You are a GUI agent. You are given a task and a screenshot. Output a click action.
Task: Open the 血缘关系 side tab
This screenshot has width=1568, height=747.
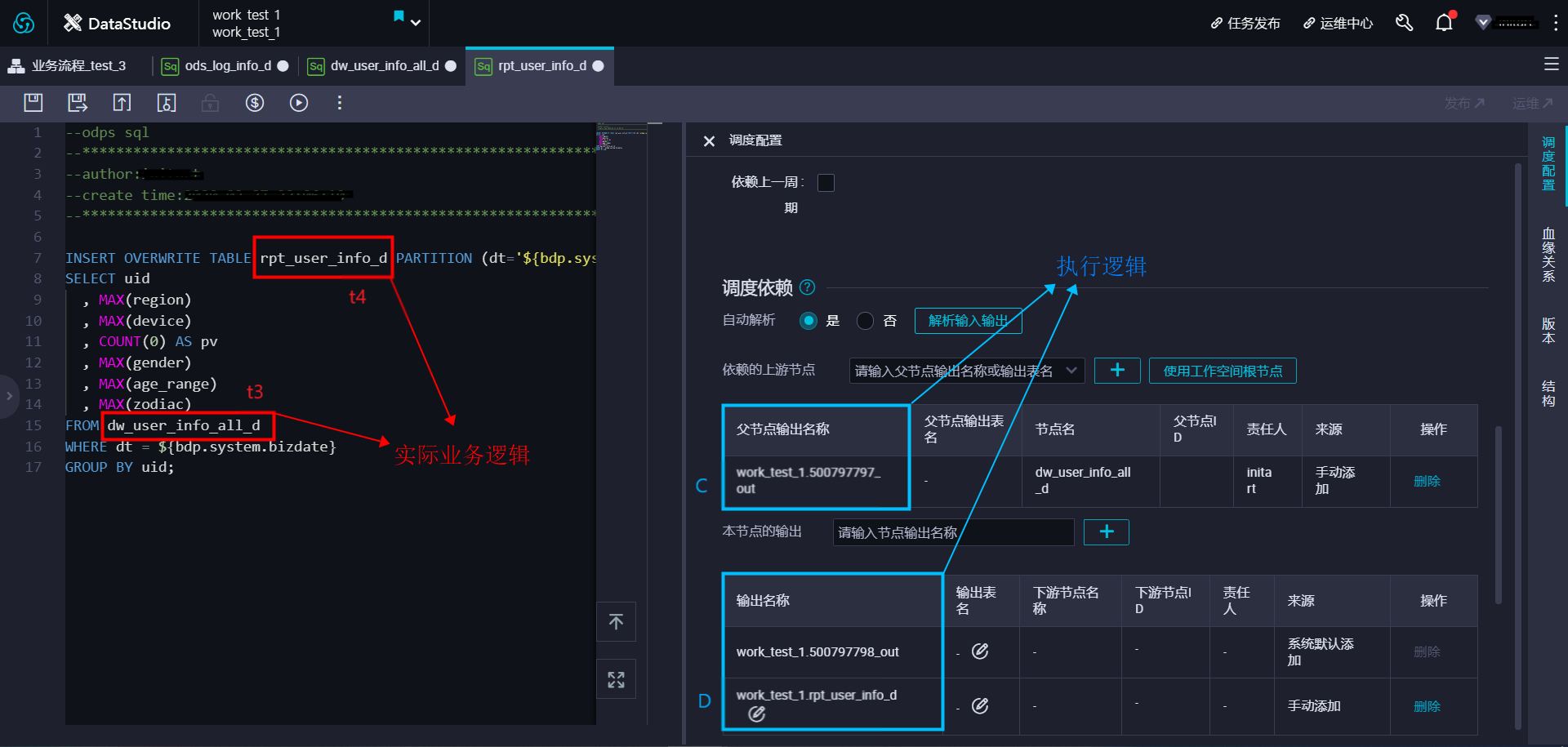pyautogui.click(x=1548, y=255)
